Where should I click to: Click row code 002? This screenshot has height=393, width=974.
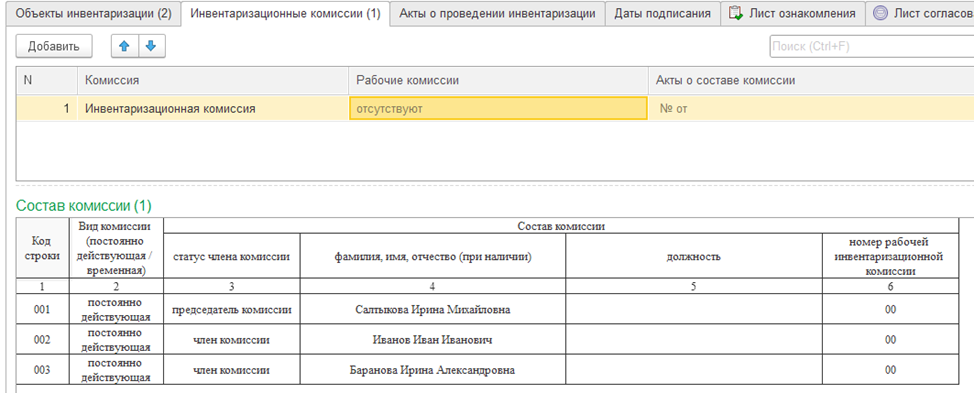[43, 340]
